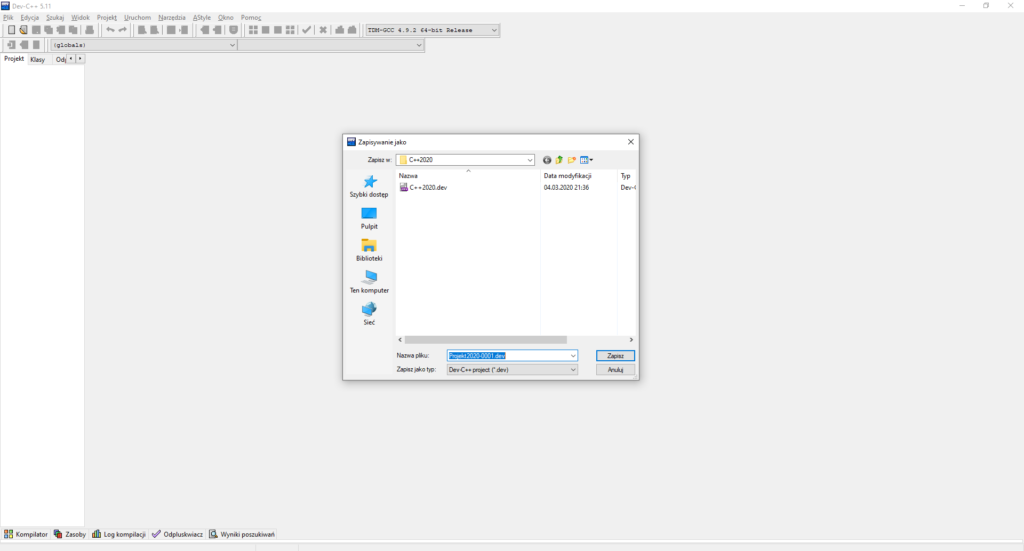
Task: Create a new folder in dialog
Action: [572, 160]
